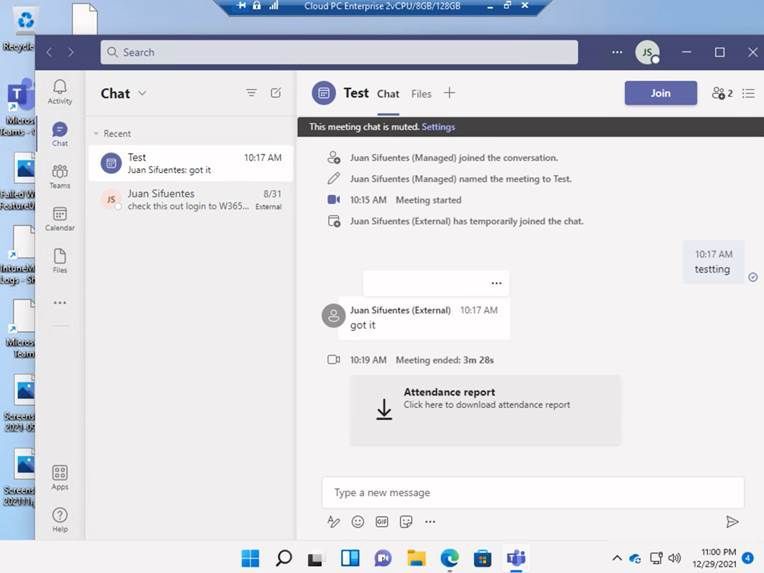Open Help in Teams sidebar

60,520
